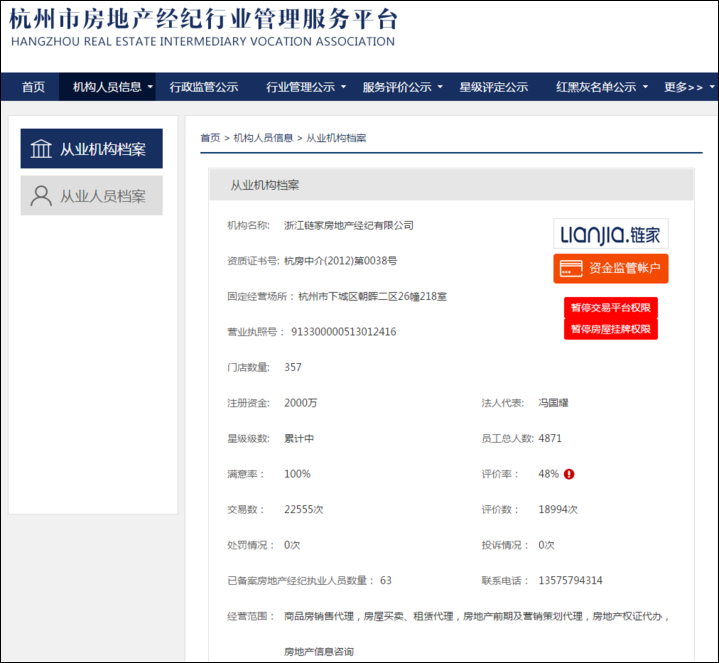Click 暂停交易平台权限 red button
Image resolution: width=719 pixels, height=663 pixels.
[x=610, y=307]
